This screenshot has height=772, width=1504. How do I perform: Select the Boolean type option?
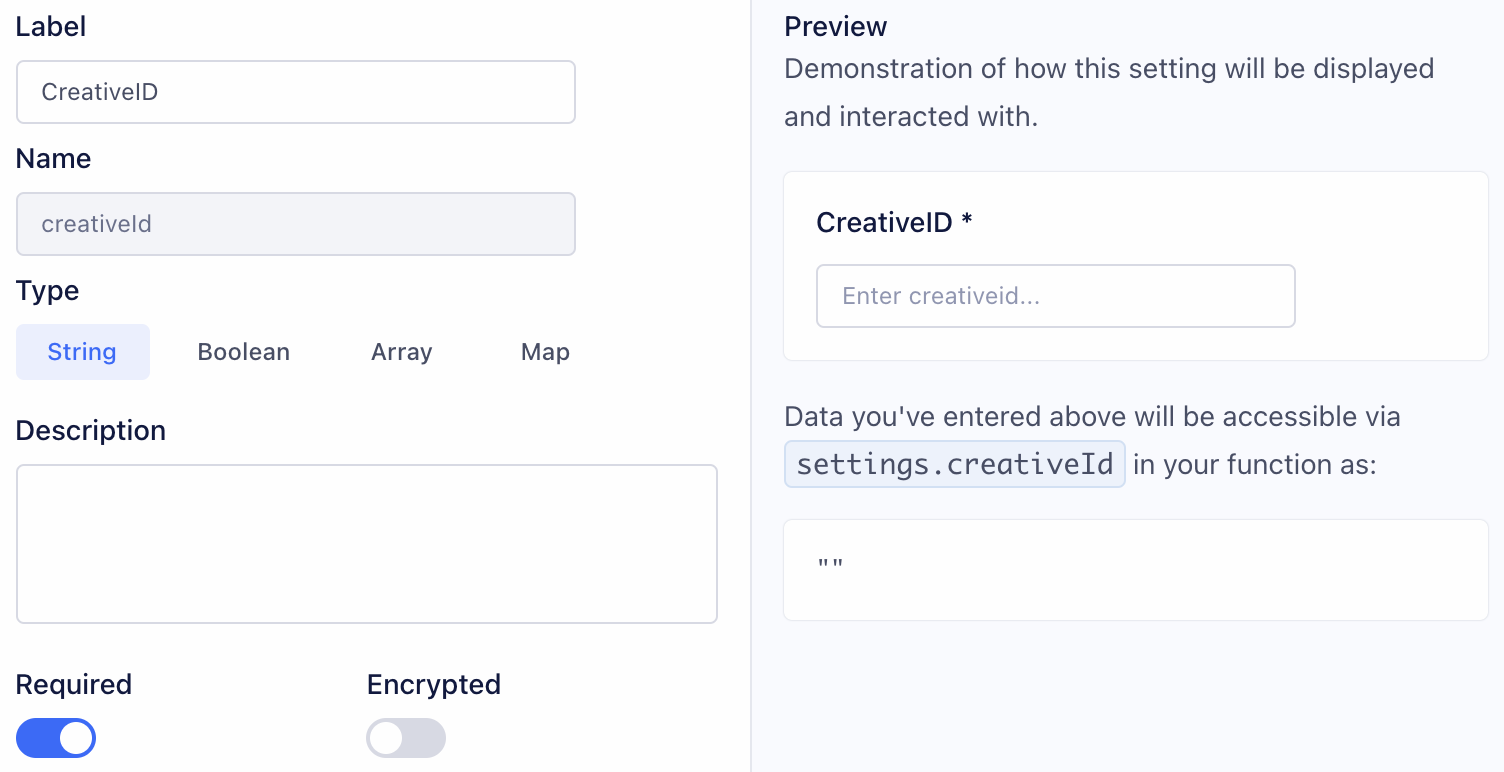244,352
